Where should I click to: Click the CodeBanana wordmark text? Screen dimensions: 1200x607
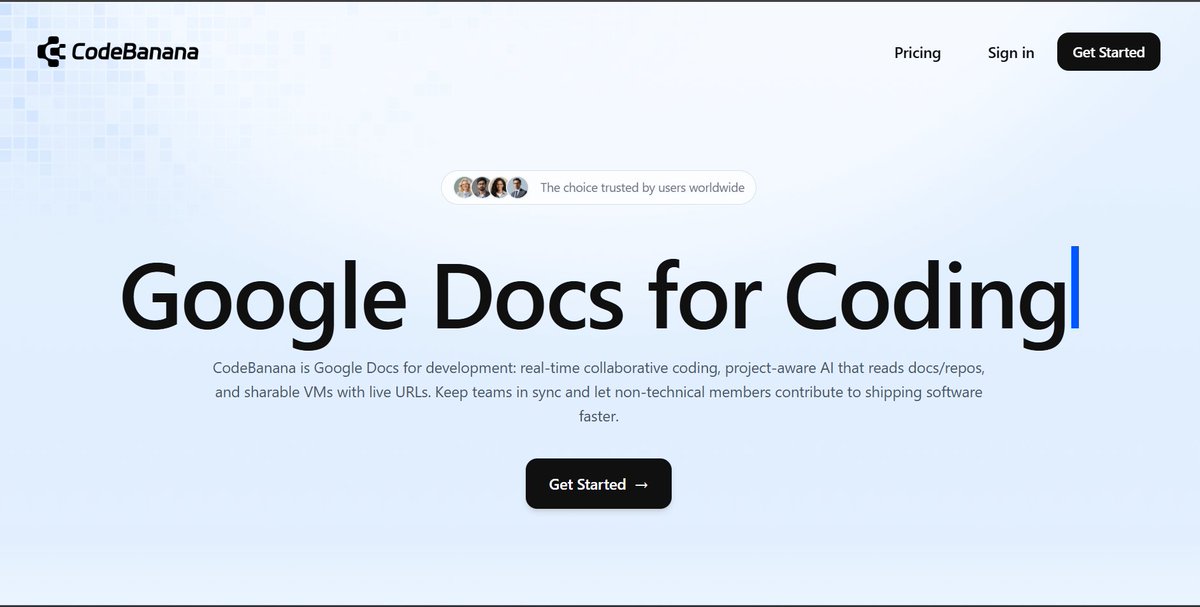[133, 50]
